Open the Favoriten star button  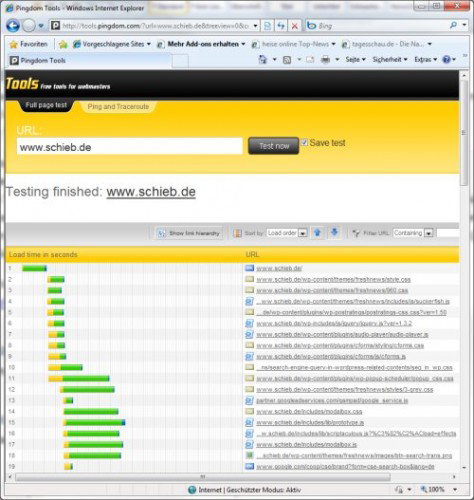[x=29, y=44]
